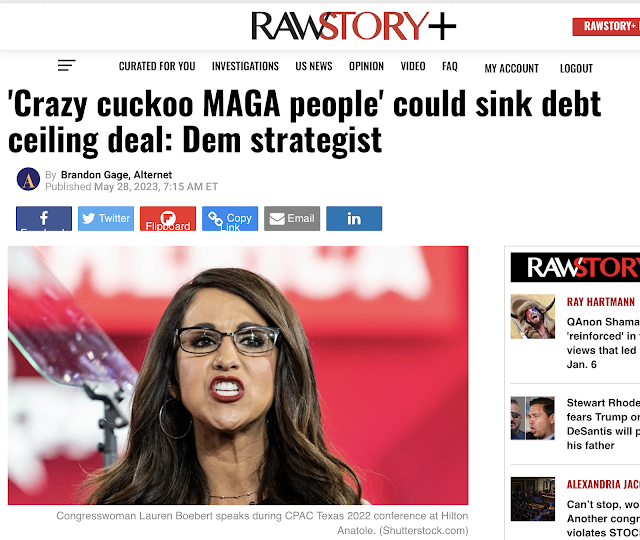Open the Curated For You section
The image size is (640, 540).
click(x=157, y=66)
